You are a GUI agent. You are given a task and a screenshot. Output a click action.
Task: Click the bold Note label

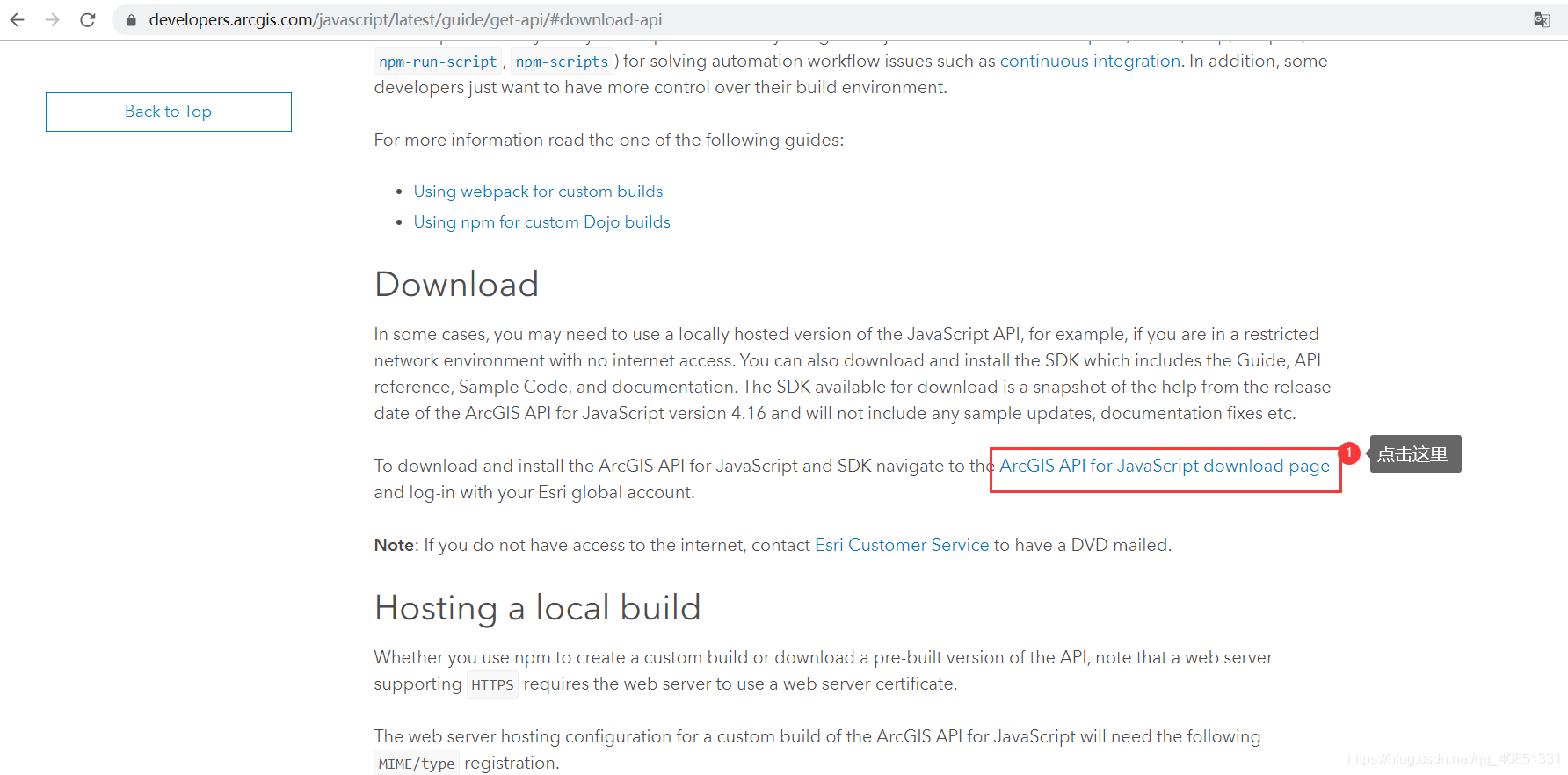tap(394, 545)
